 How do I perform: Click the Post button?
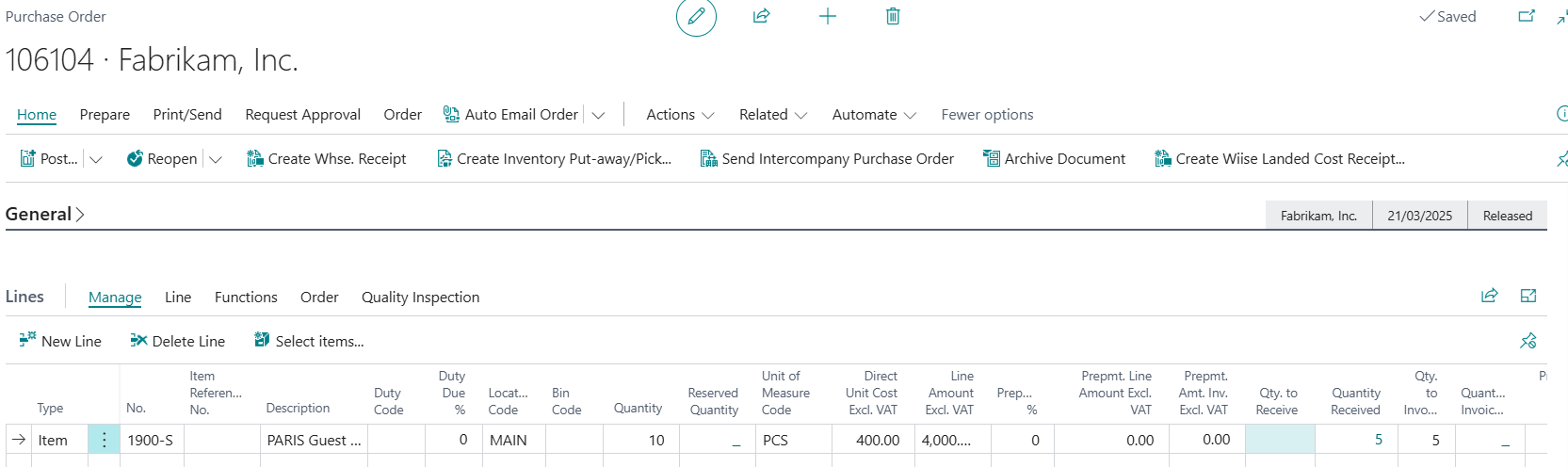click(49, 159)
